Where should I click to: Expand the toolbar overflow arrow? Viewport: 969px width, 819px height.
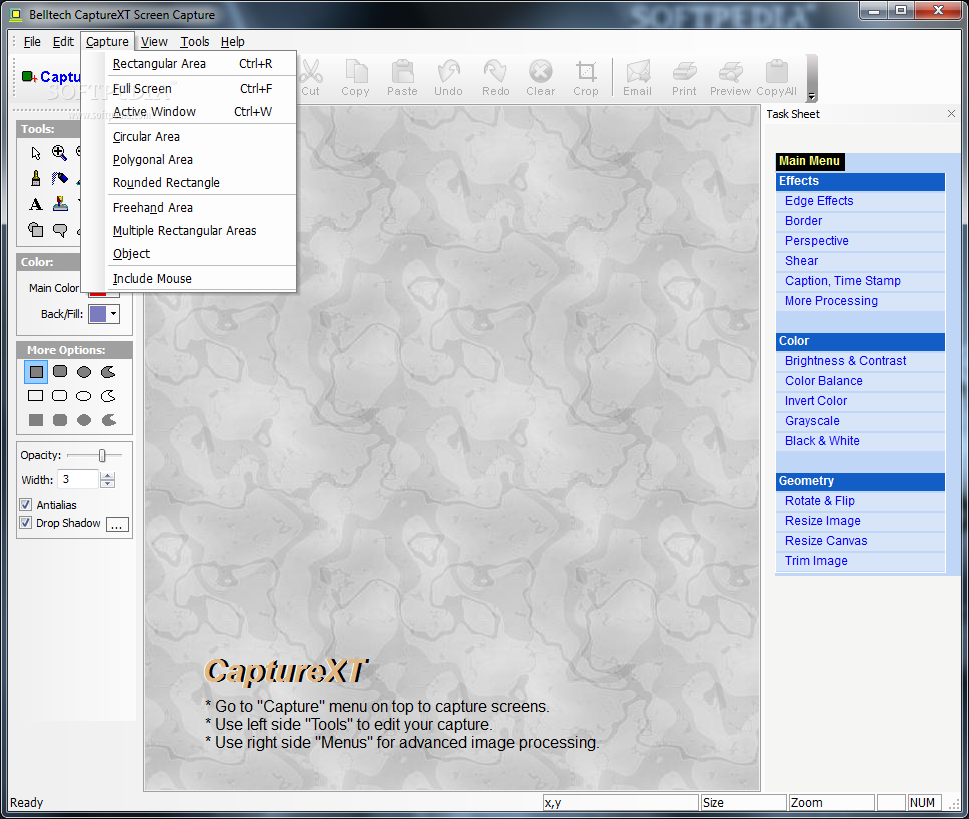[812, 97]
